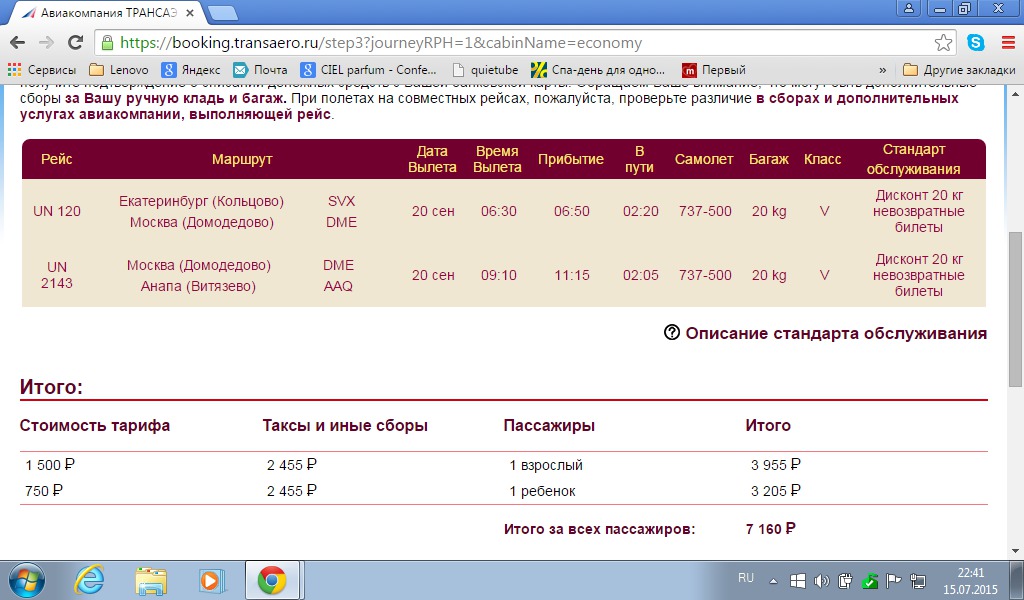Open the Первый bookmark
The image size is (1024, 600).
tap(713, 70)
